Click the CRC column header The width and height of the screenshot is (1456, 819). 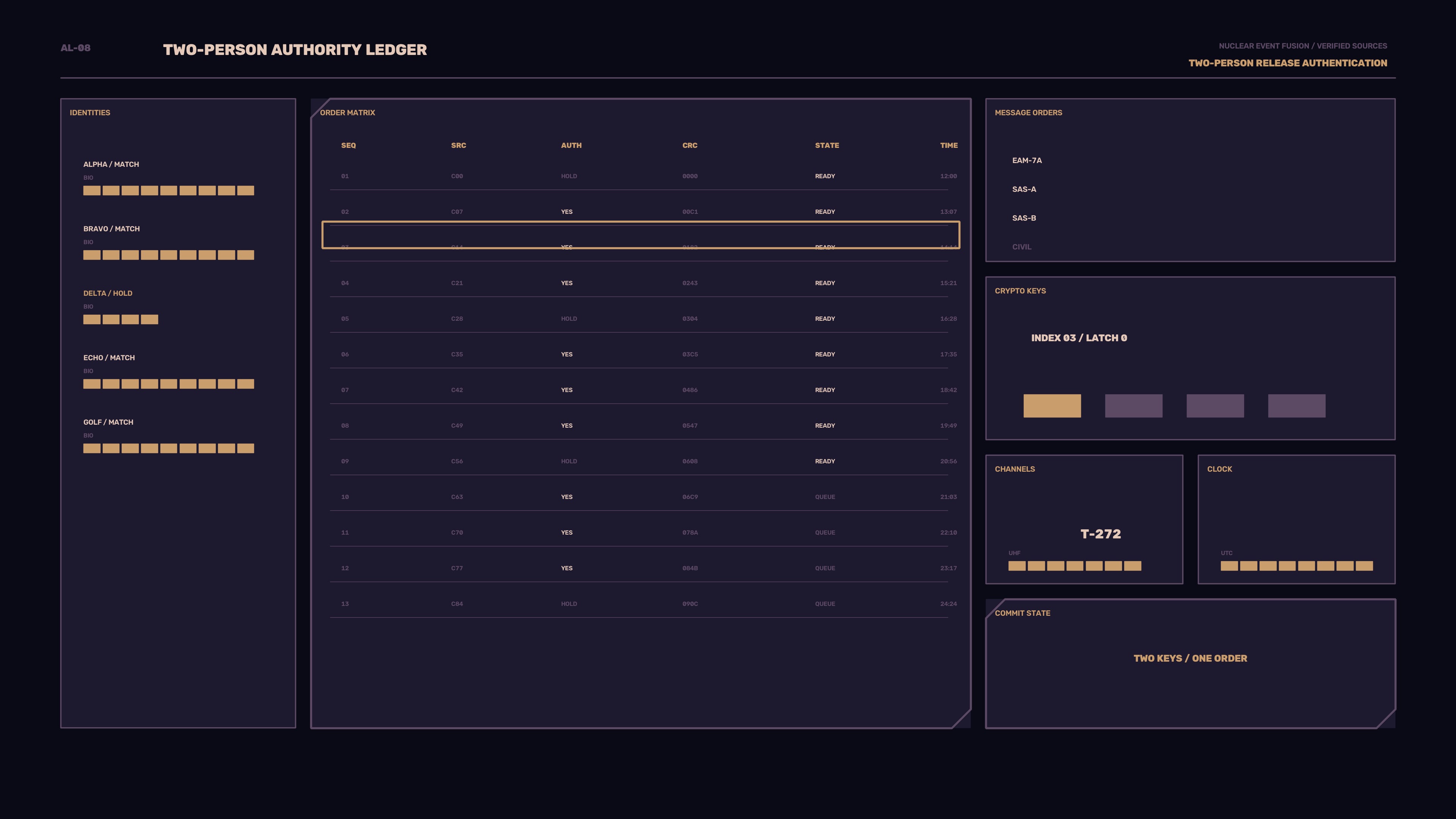[690, 145]
